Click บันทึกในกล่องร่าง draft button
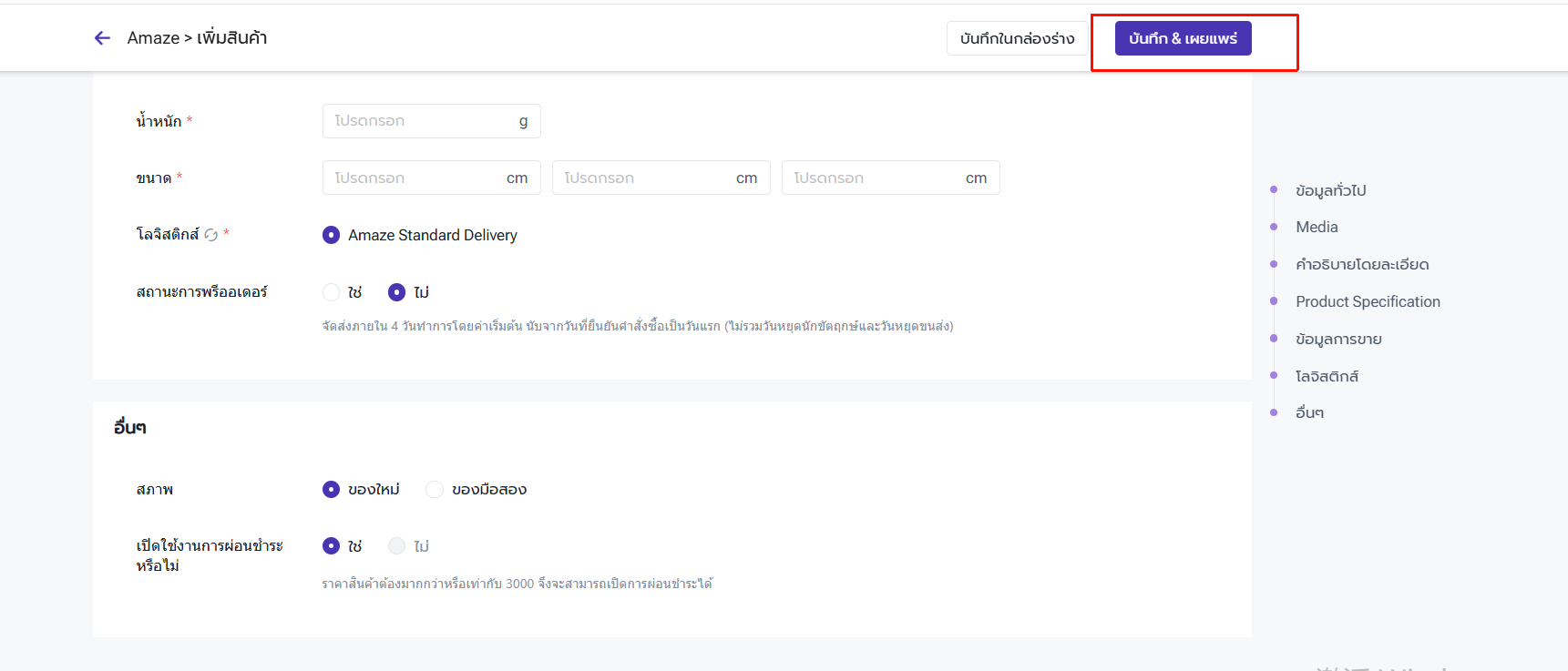 click(x=1017, y=38)
